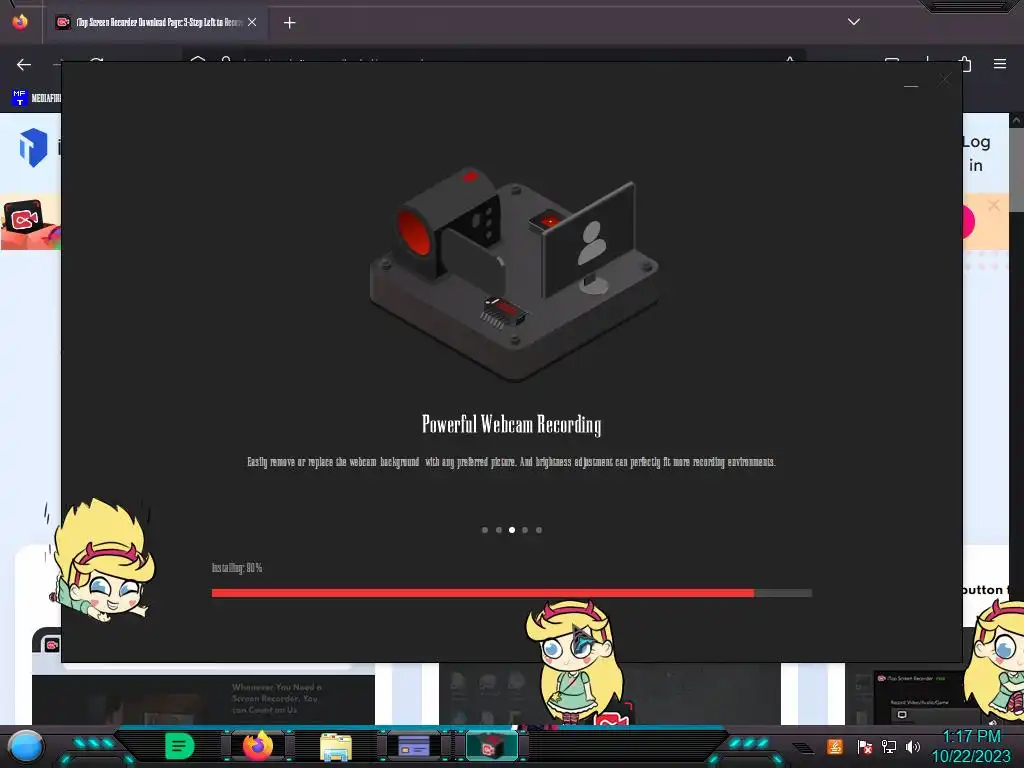Open a new Firefox tab
This screenshot has width=1024, height=768.
(x=289, y=23)
